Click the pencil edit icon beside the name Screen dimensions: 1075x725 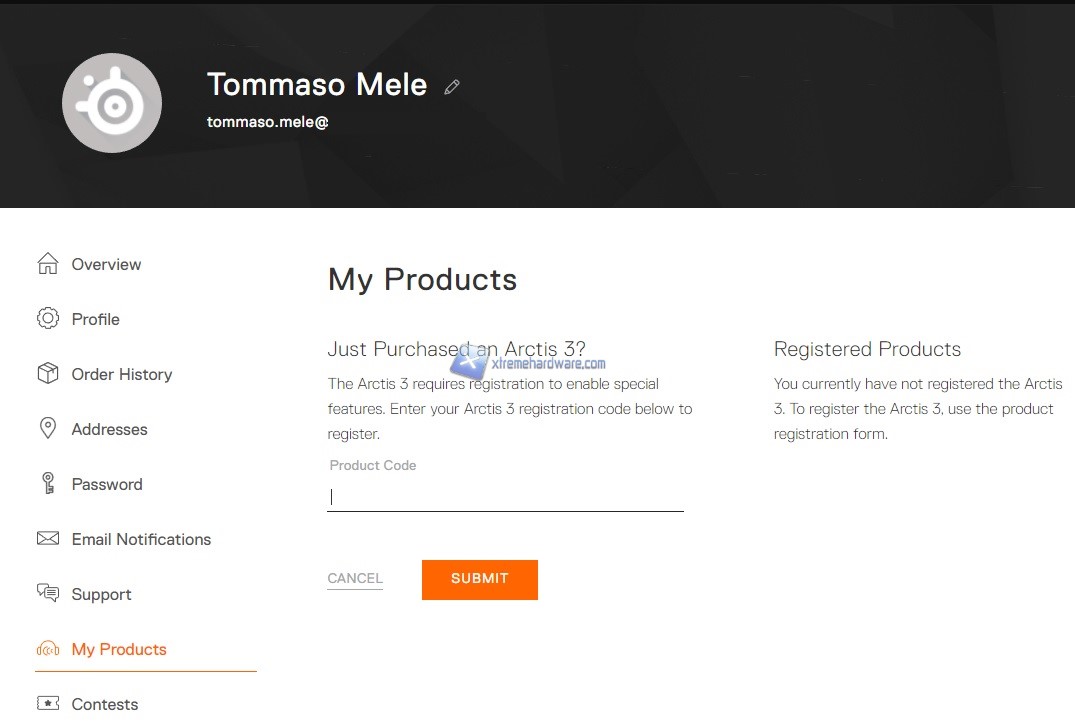click(x=452, y=87)
